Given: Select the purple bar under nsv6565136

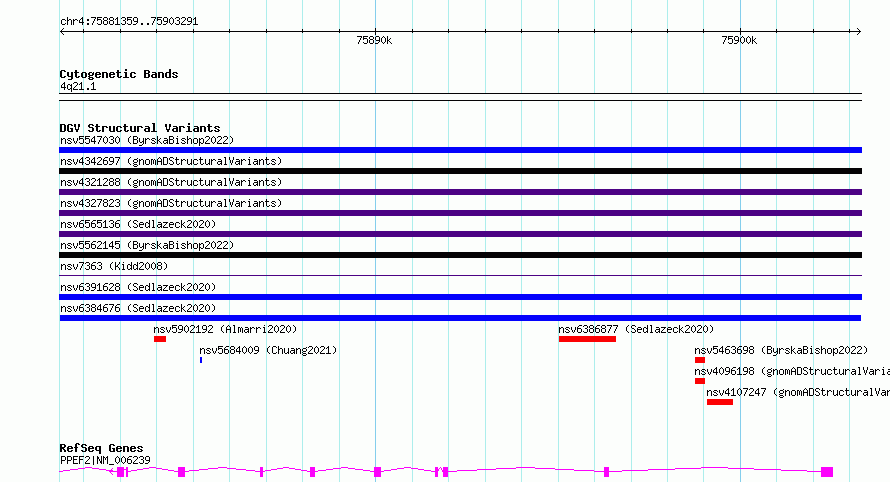Looking at the screenshot, I should point(460,234).
